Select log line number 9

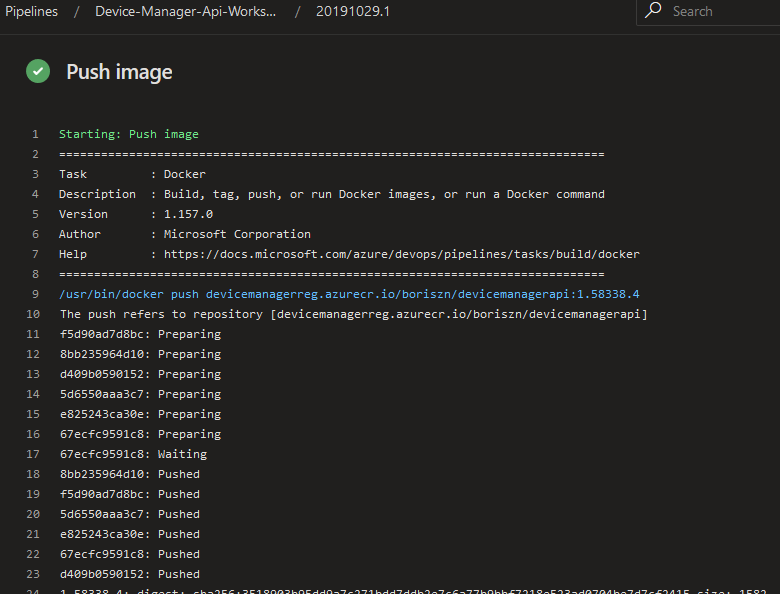35,294
